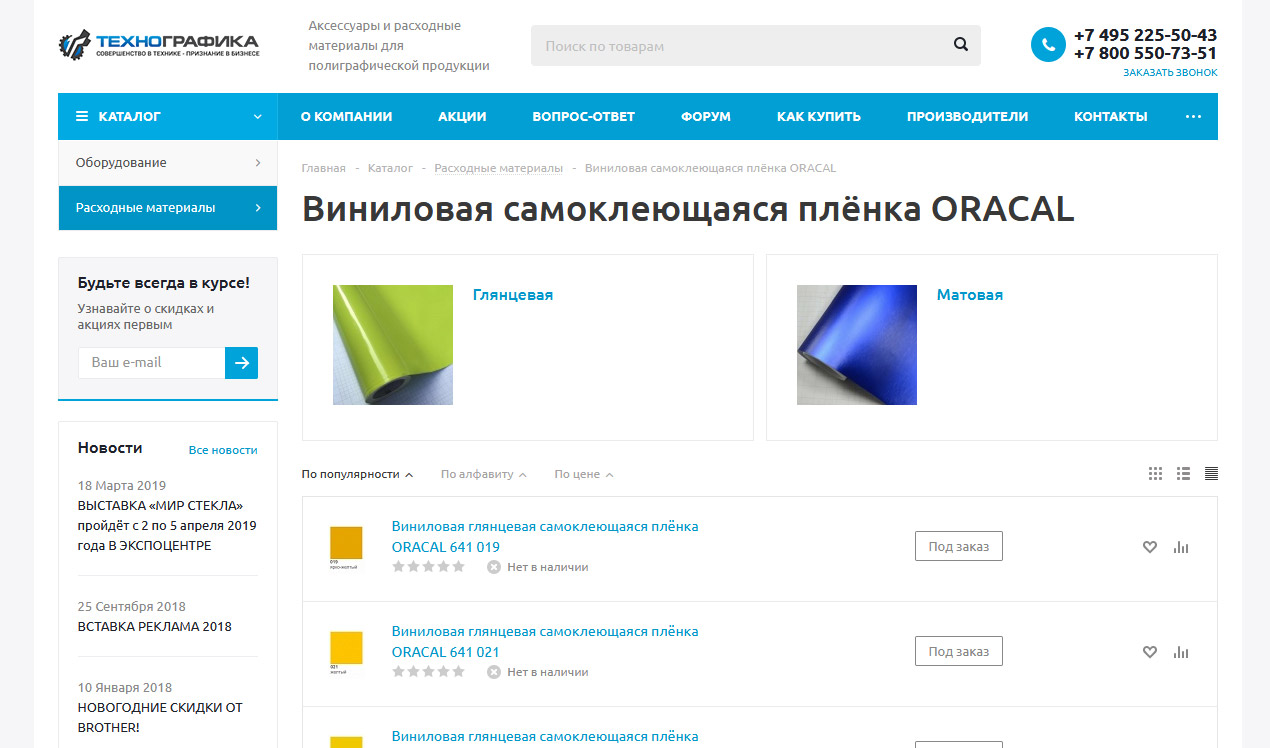
Task: Switch to list view icon
Action: pos(1184,474)
